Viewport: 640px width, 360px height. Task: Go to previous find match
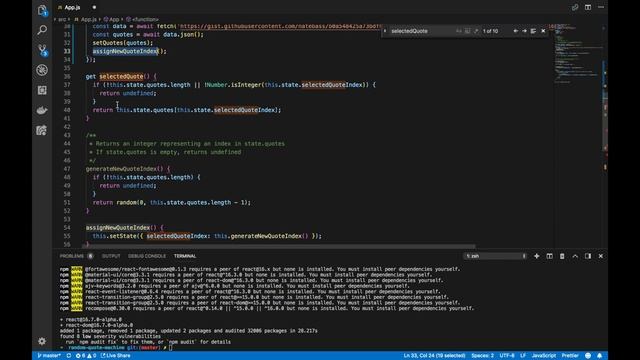pos(516,31)
